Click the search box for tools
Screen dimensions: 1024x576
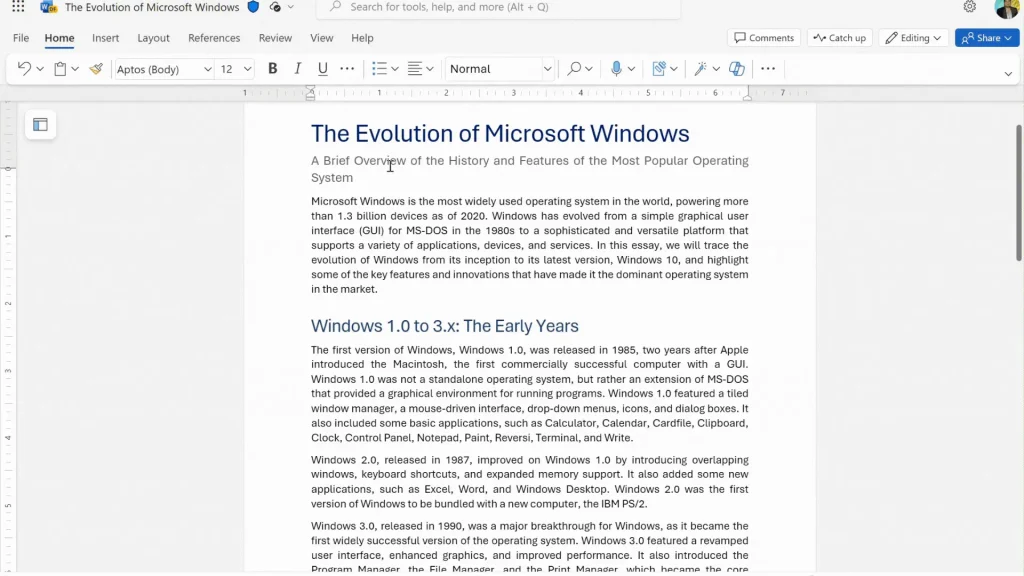click(x=498, y=8)
